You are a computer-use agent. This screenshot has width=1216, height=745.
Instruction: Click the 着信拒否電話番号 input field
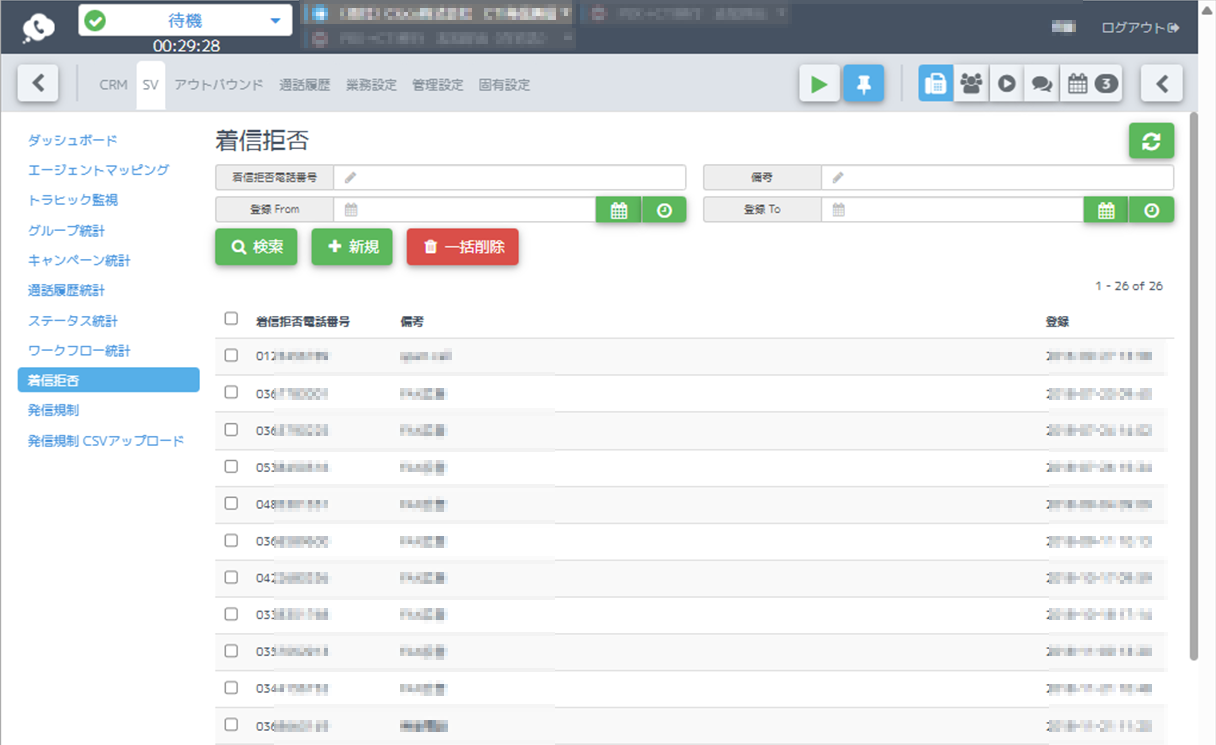(510, 178)
